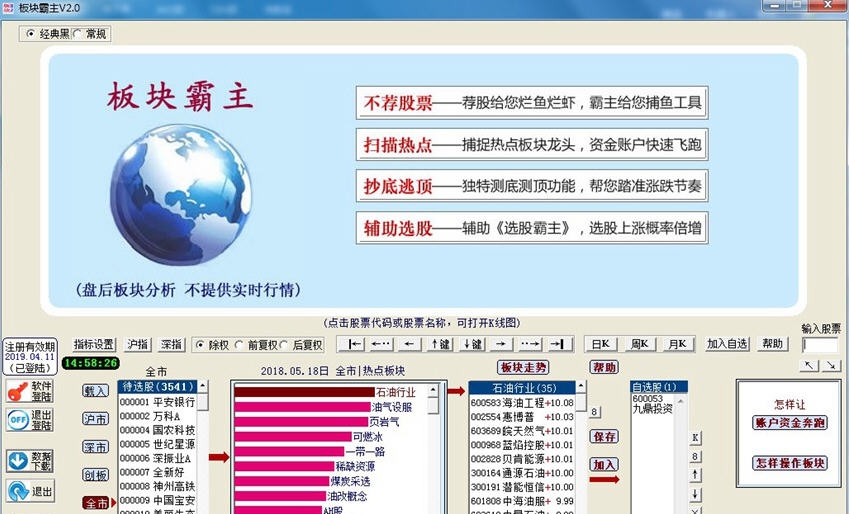The height and width of the screenshot is (514, 849).
Task: Click the 石油行业 dark red bar
Action: point(304,392)
